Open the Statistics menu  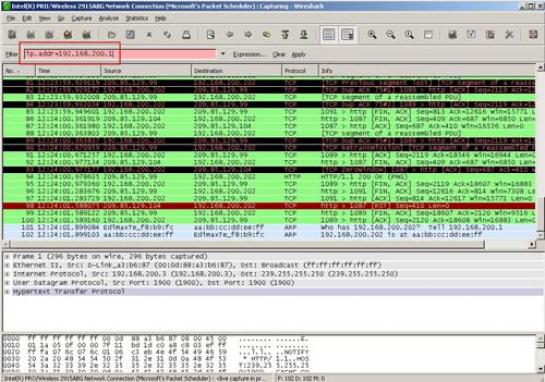[137, 18]
